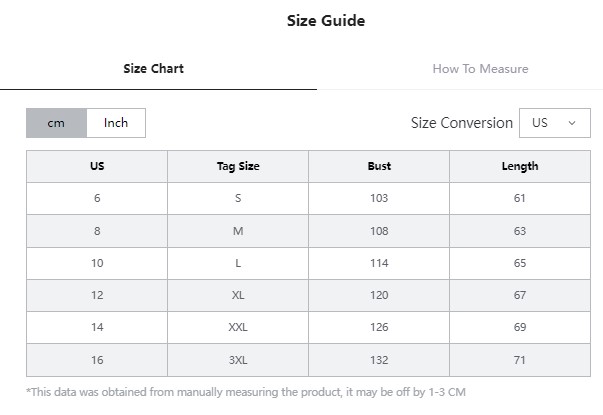The width and height of the screenshot is (603, 415).
Task: Select the tag size S cell
Action: [x=238, y=198]
